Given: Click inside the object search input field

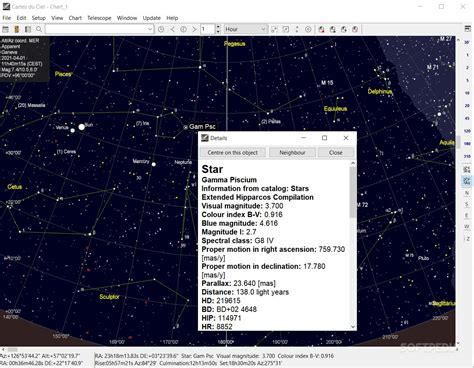Looking at the screenshot, I should point(96,29).
